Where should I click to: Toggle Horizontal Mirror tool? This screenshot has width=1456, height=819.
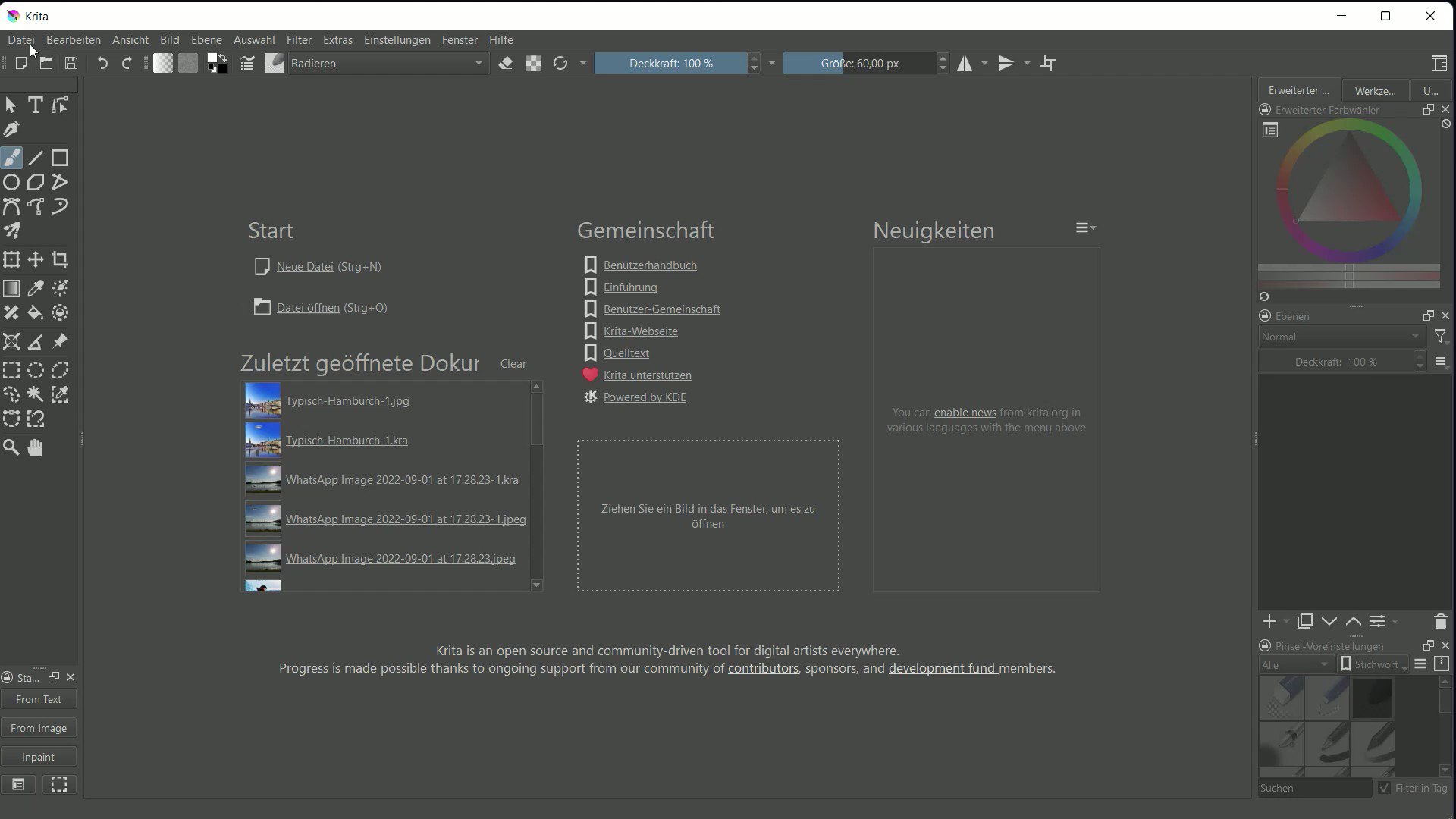point(965,64)
